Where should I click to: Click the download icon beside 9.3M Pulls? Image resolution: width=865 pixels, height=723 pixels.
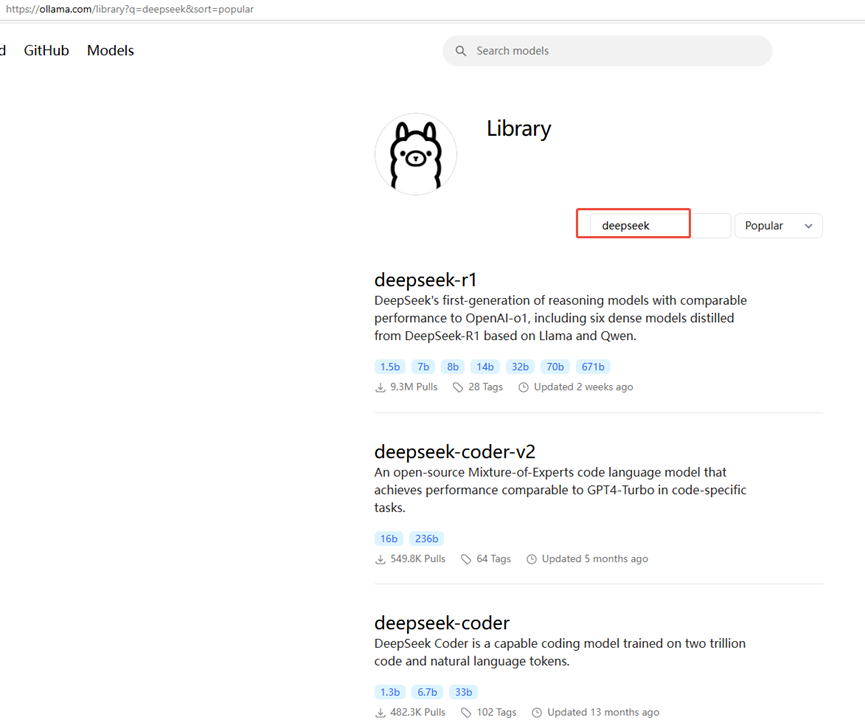380,387
